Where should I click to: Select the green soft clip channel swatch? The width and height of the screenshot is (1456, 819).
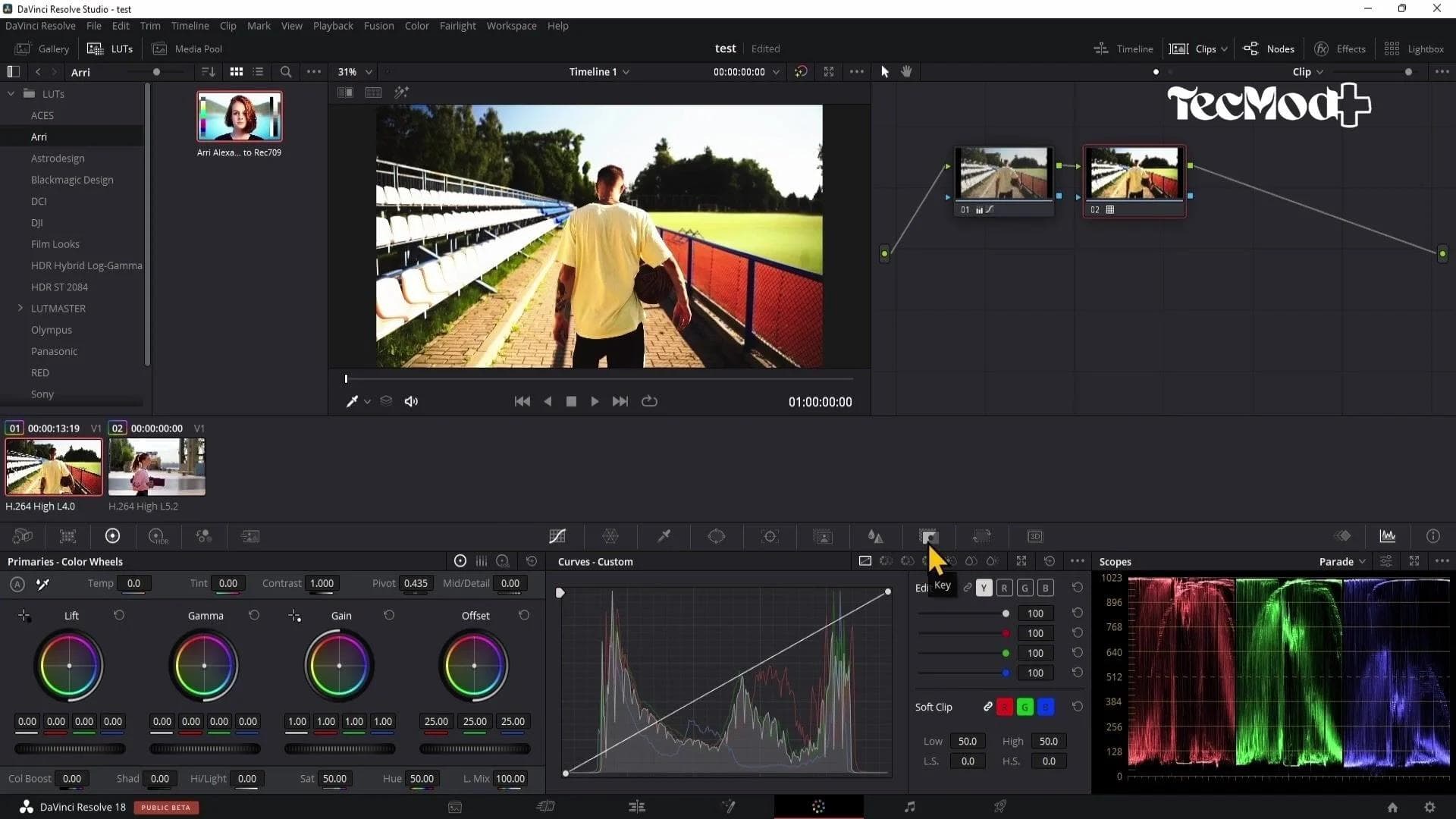(1025, 706)
